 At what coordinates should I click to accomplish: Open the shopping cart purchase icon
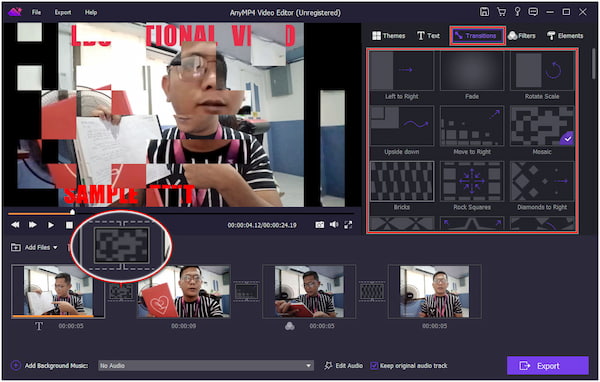click(x=501, y=12)
